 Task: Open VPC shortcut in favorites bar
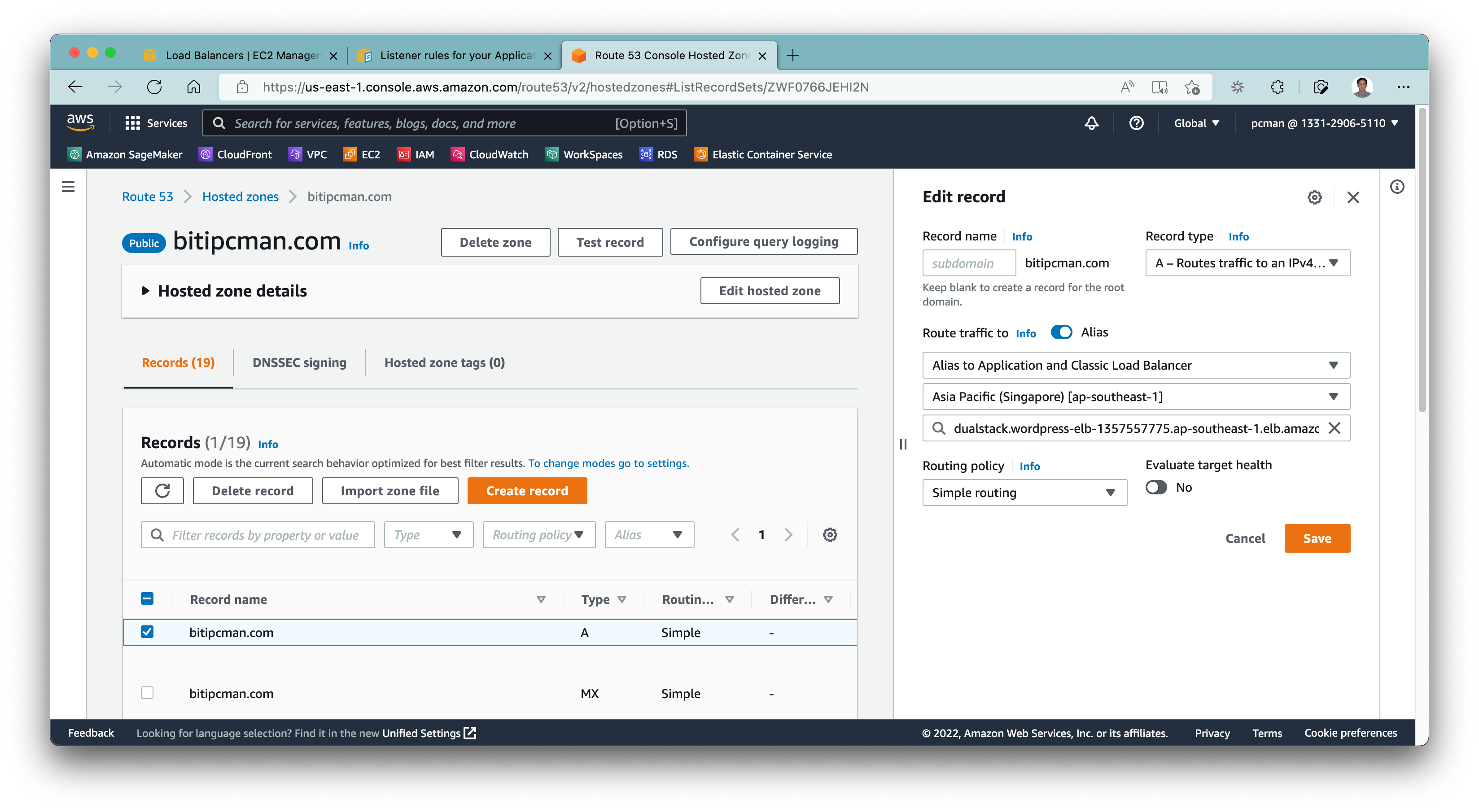pyautogui.click(x=307, y=154)
